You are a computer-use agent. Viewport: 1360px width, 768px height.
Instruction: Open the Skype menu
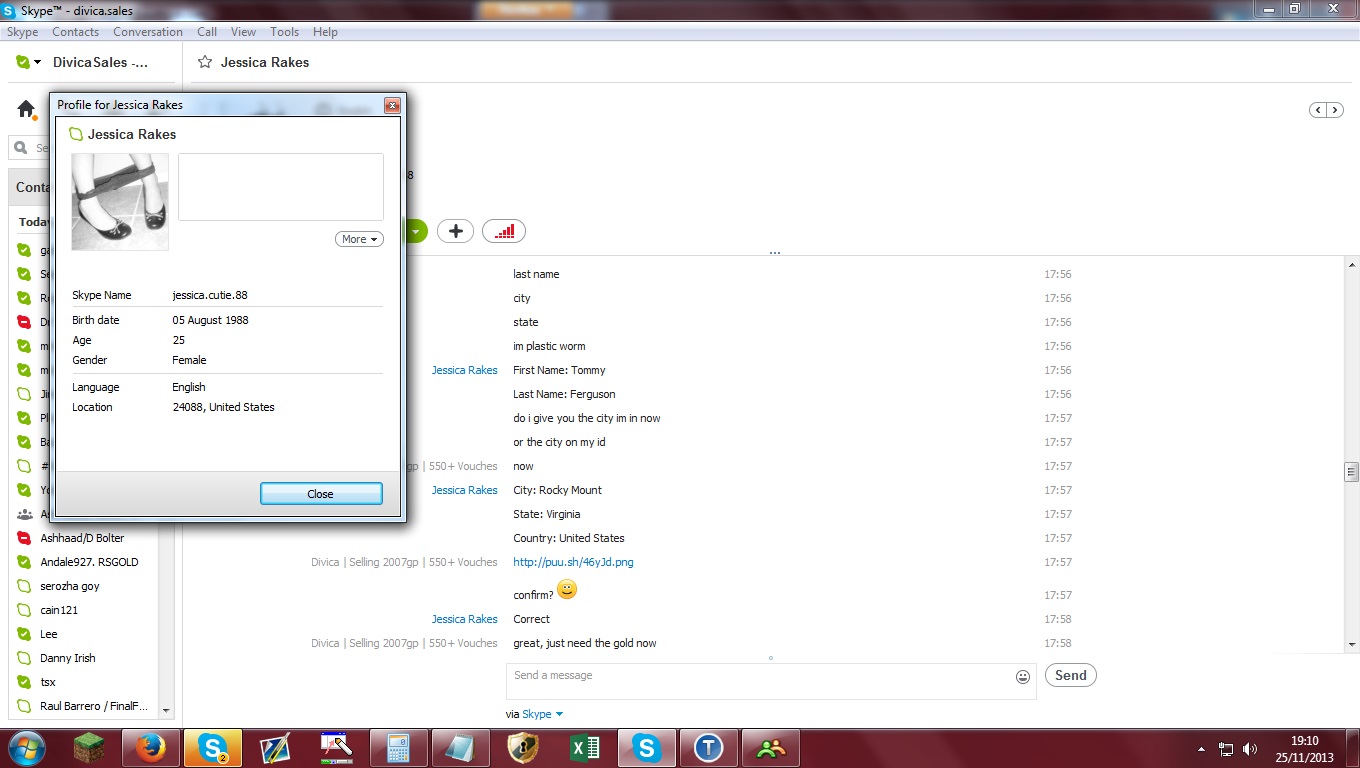tap(23, 32)
